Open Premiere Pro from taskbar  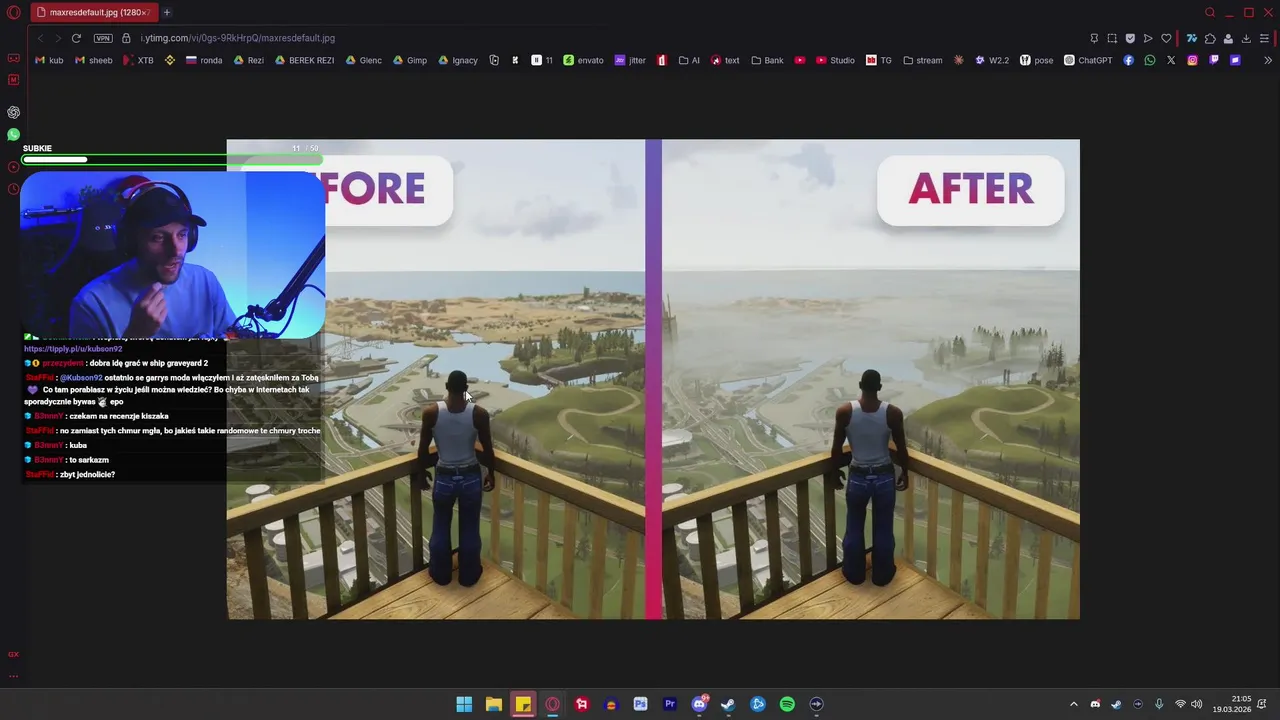(x=670, y=704)
